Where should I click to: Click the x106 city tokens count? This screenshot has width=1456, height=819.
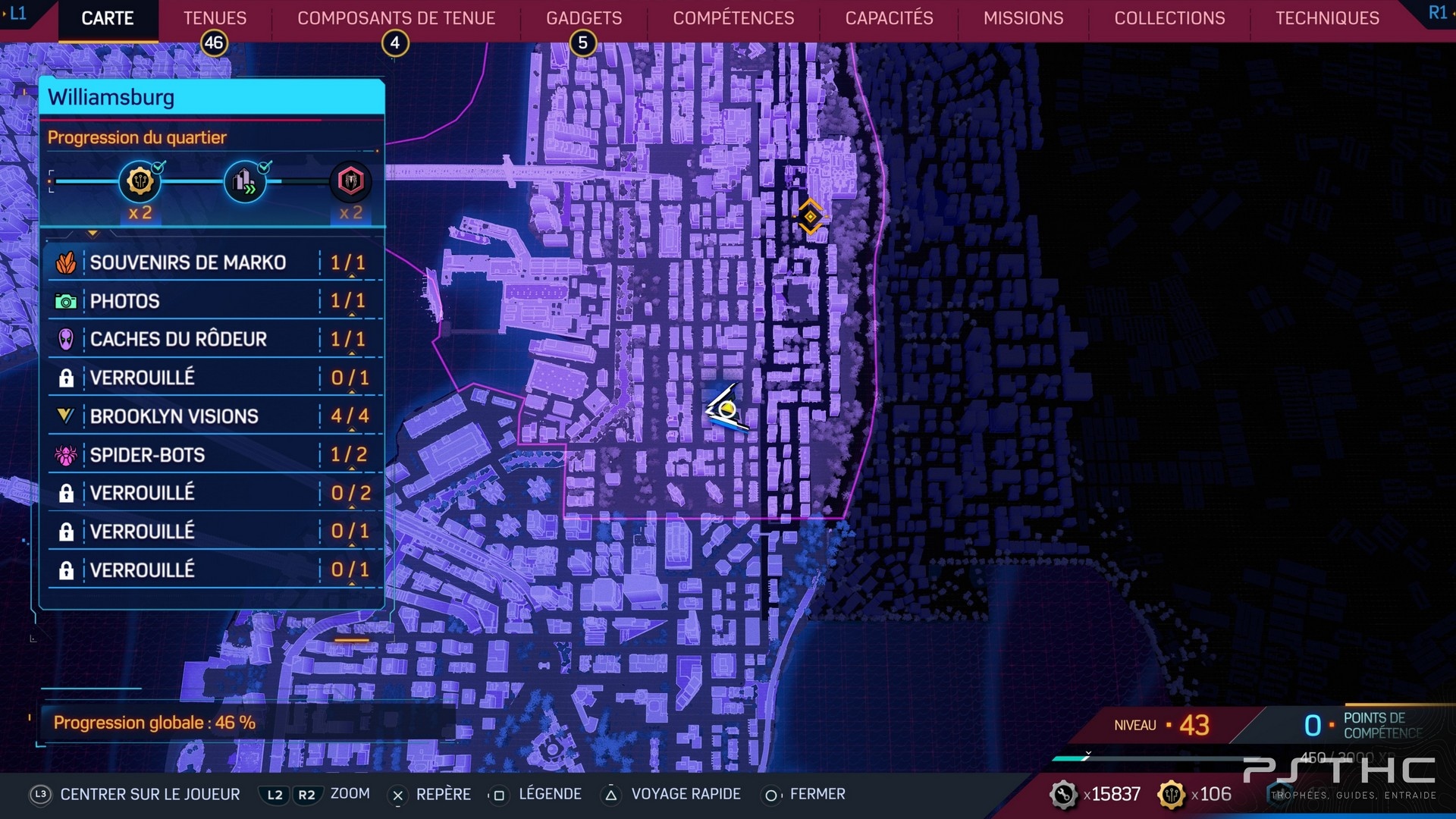pos(1211,794)
